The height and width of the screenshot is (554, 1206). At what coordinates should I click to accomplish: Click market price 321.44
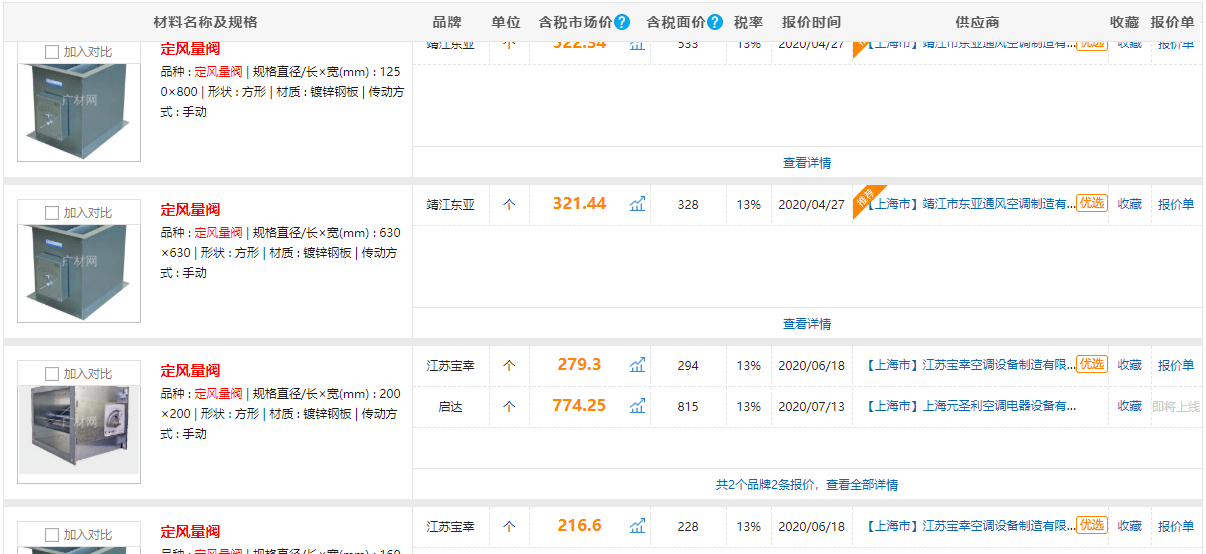579,203
